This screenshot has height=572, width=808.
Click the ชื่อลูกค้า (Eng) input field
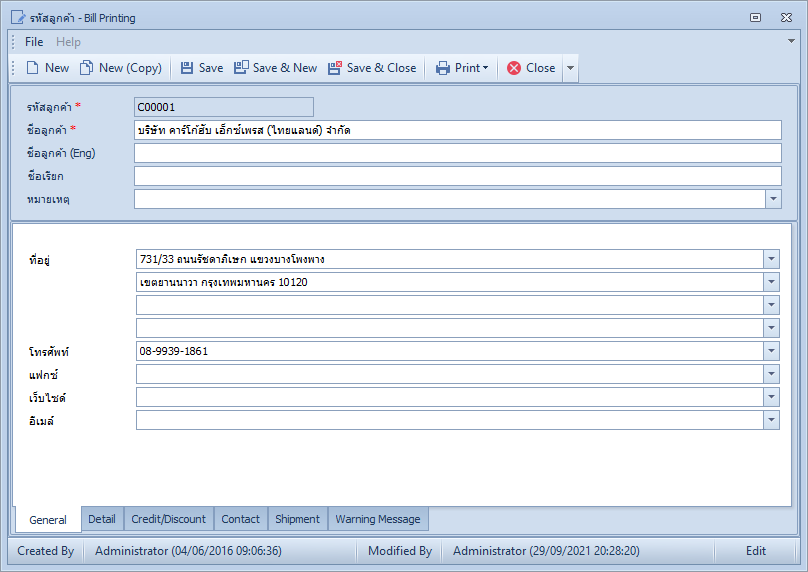pyautogui.click(x=458, y=153)
